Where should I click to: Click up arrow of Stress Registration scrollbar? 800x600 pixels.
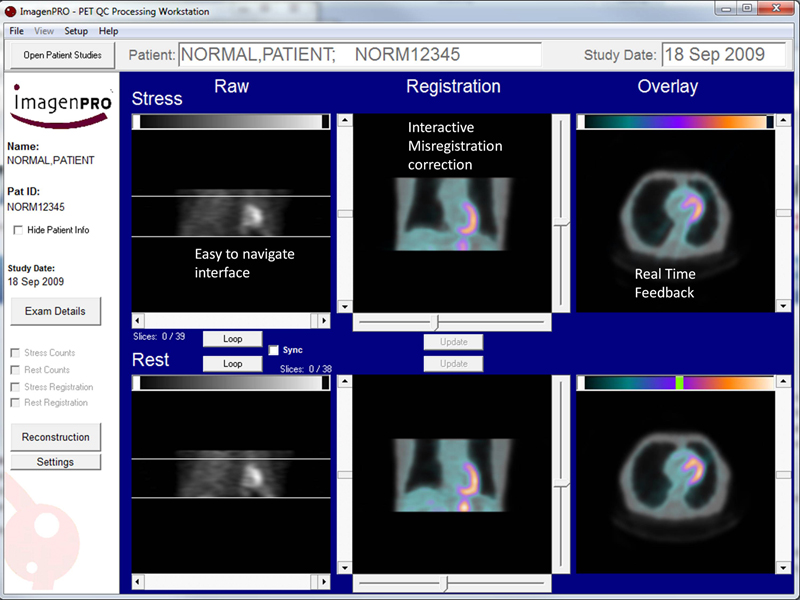(x=345, y=120)
